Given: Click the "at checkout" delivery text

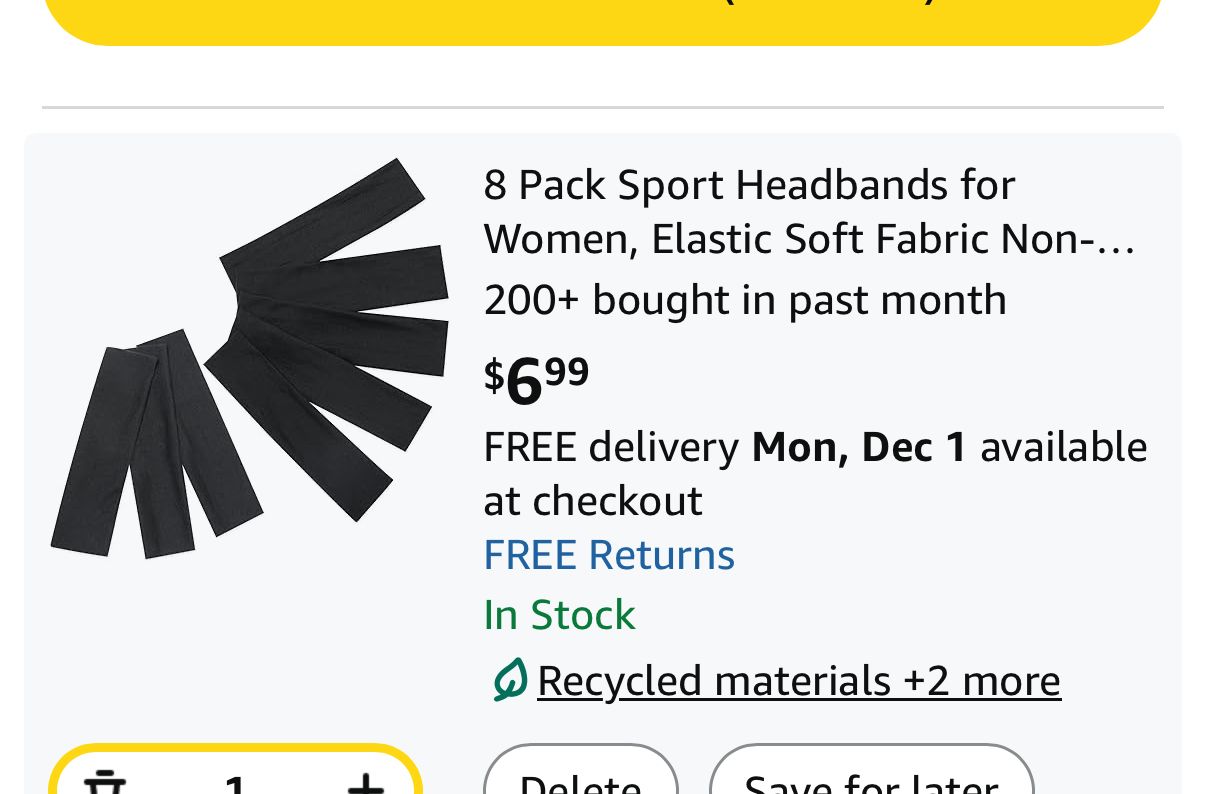Looking at the screenshot, I should [593, 501].
